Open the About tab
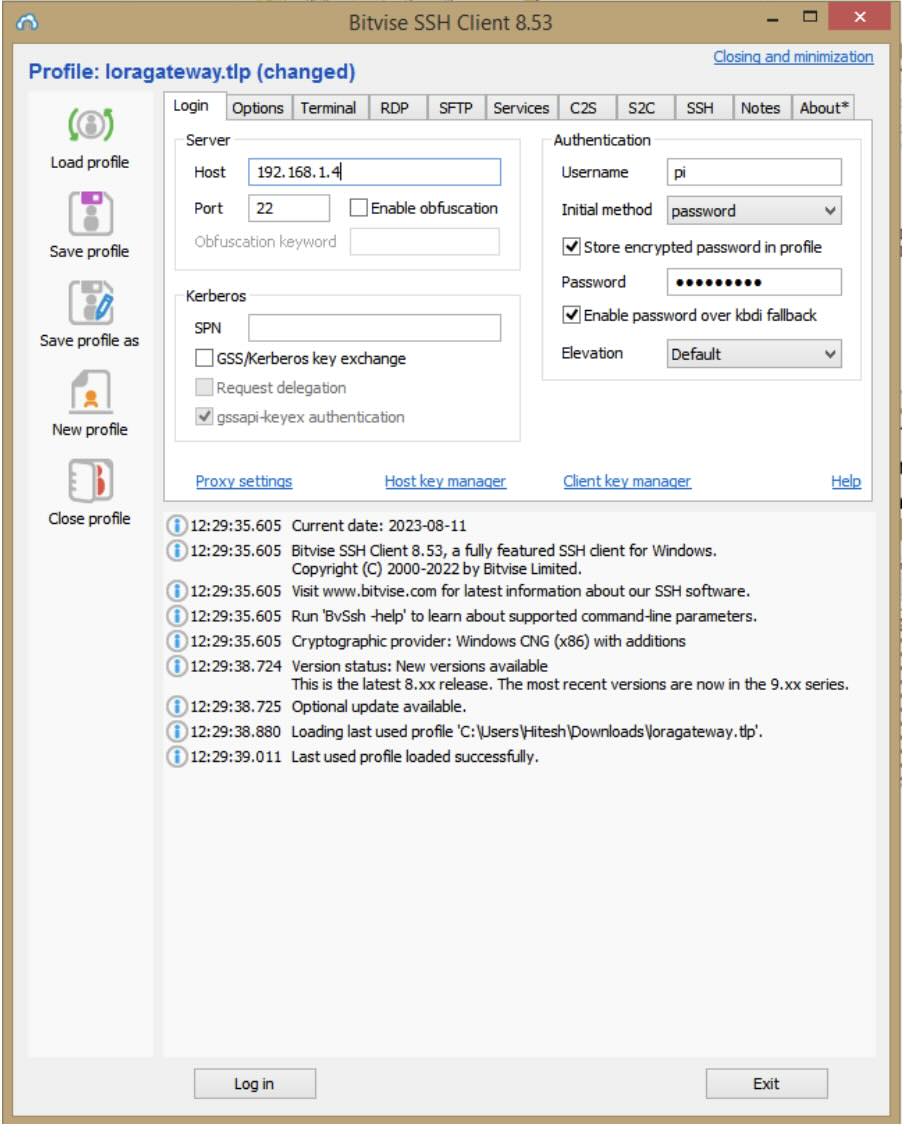 pos(824,108)
